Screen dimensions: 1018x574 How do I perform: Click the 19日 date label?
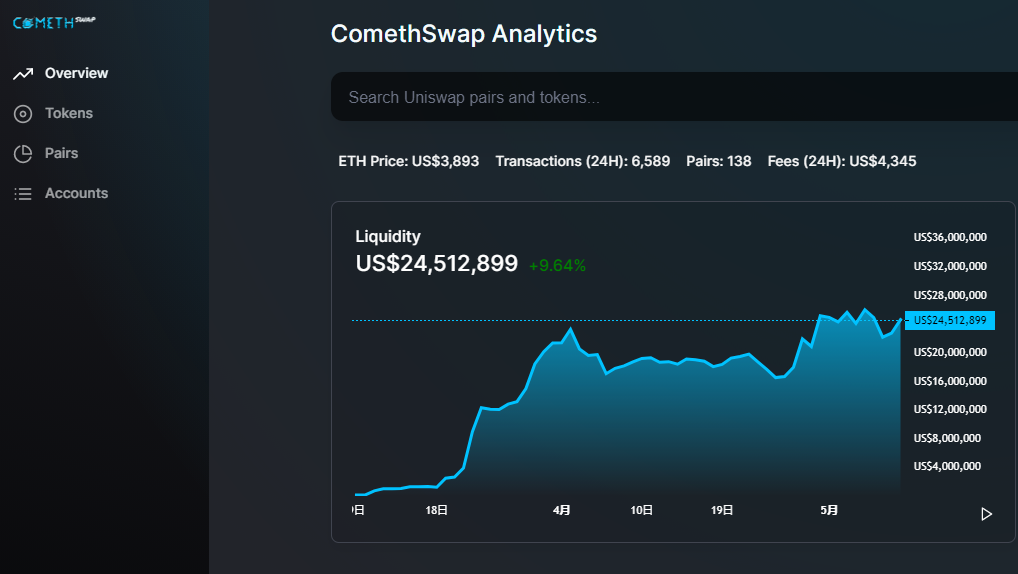[722, 510]
